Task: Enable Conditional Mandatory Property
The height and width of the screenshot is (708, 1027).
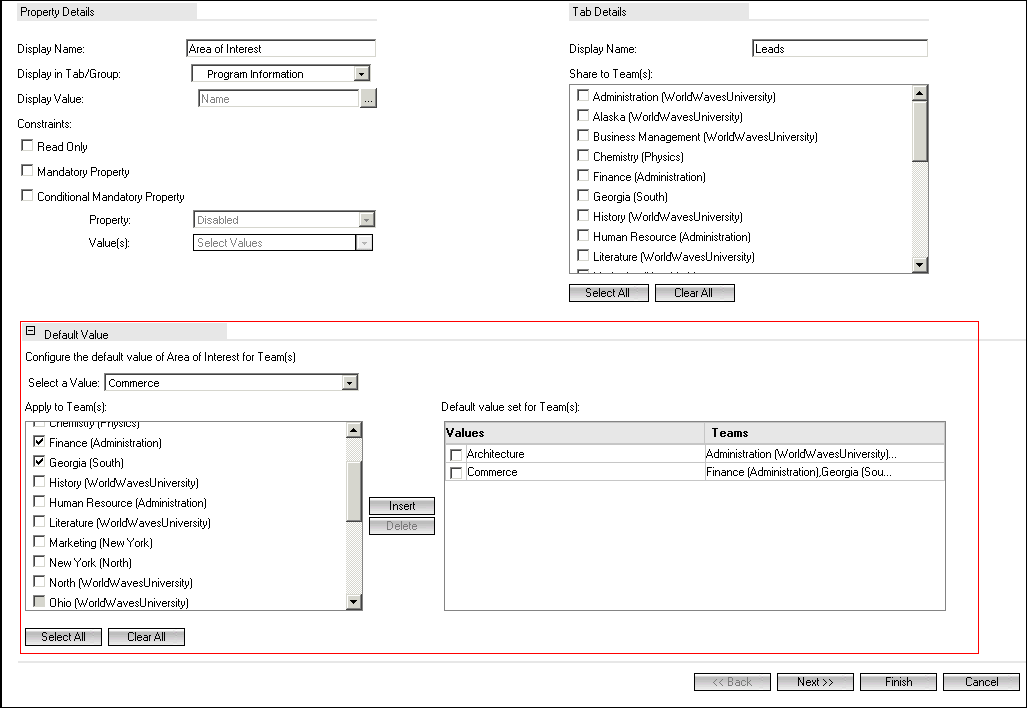Action: [27, 195]
